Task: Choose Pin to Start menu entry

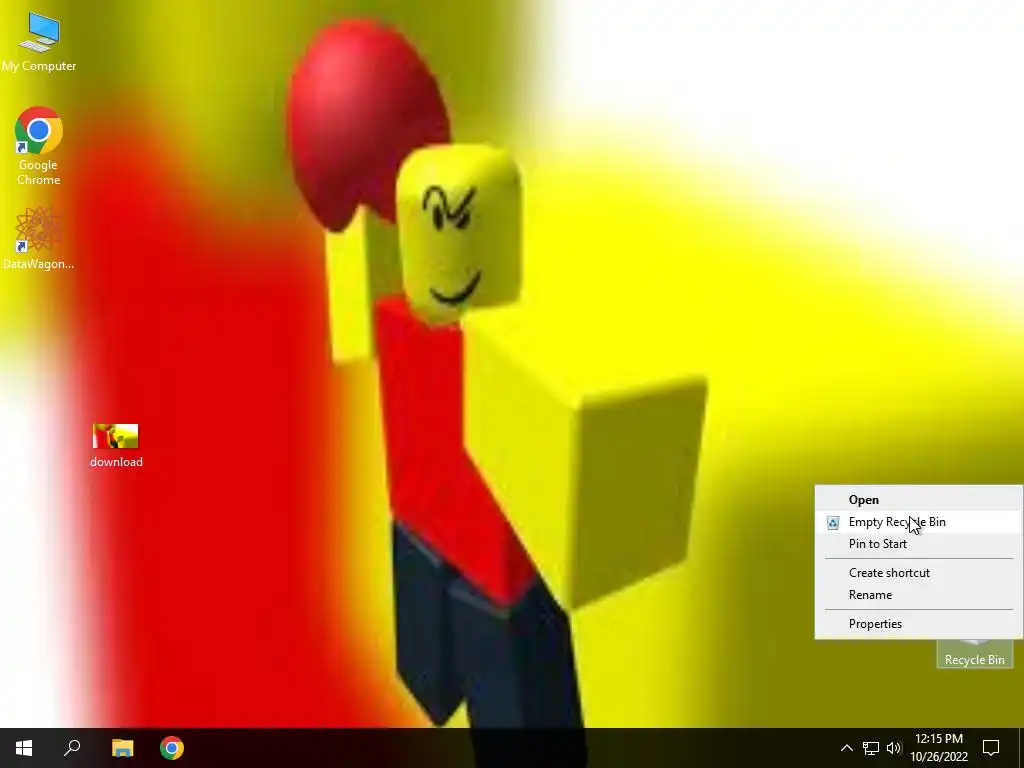Action: pos(918,543)
